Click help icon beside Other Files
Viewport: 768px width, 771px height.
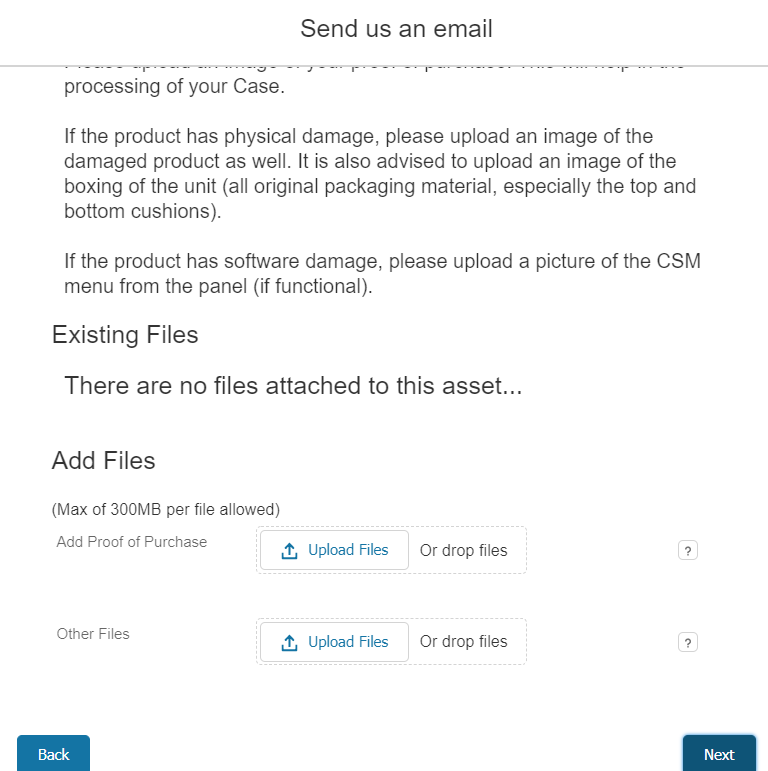tap(687, 642)
